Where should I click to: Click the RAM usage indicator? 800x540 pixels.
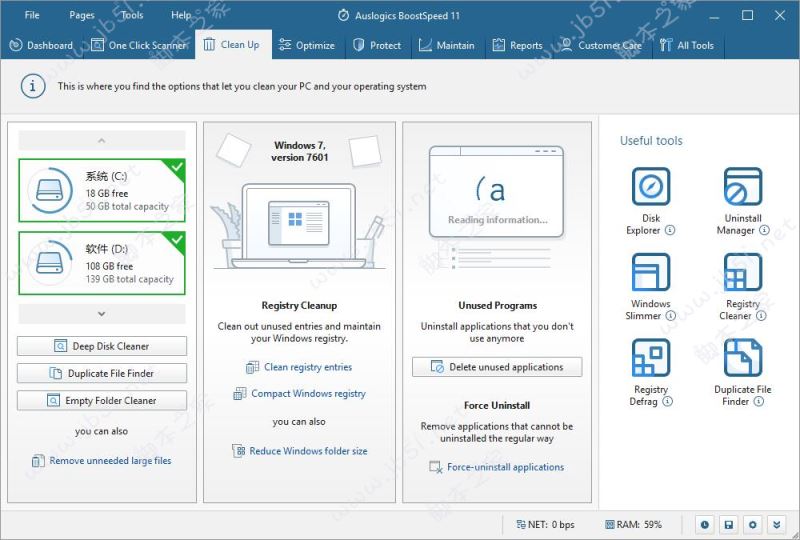click(633, 525)
